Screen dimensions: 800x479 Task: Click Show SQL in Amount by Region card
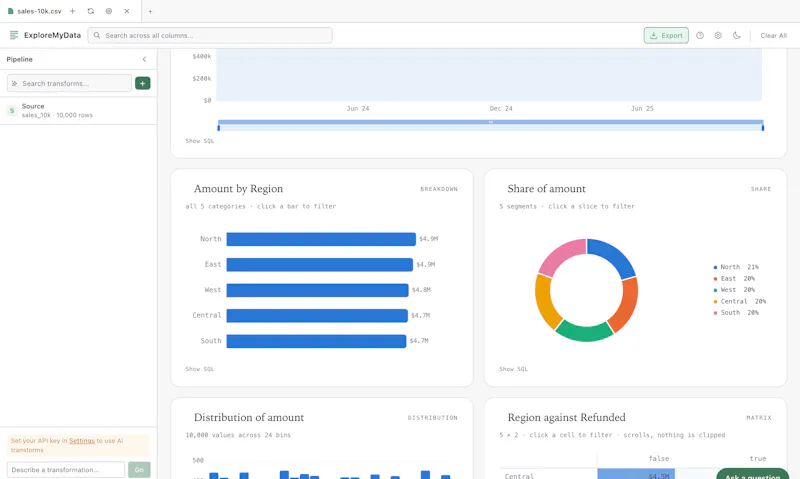199,369
